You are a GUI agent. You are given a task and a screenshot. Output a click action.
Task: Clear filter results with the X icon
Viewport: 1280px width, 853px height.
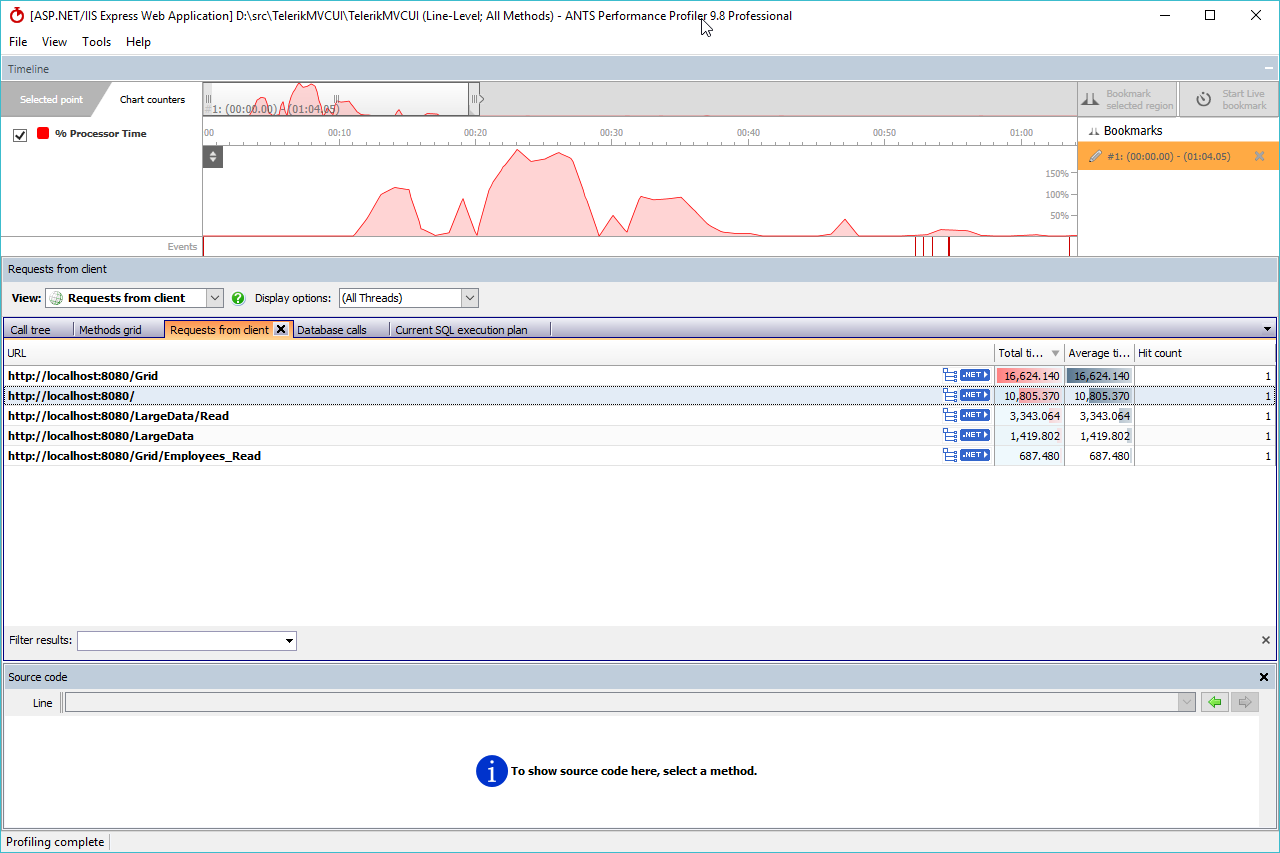pos(1266,640)
